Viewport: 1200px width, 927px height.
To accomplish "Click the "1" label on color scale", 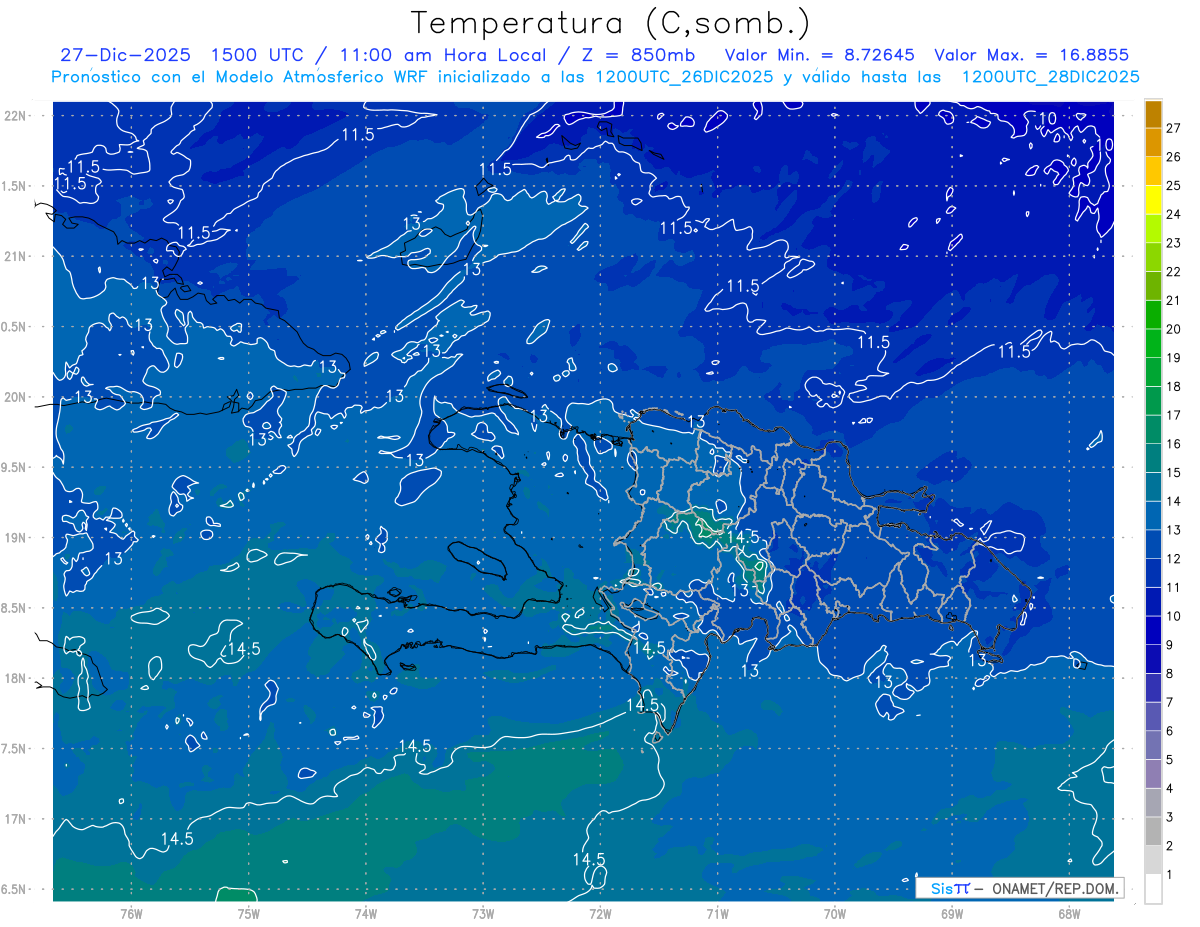I will (x=1170, y=875).
